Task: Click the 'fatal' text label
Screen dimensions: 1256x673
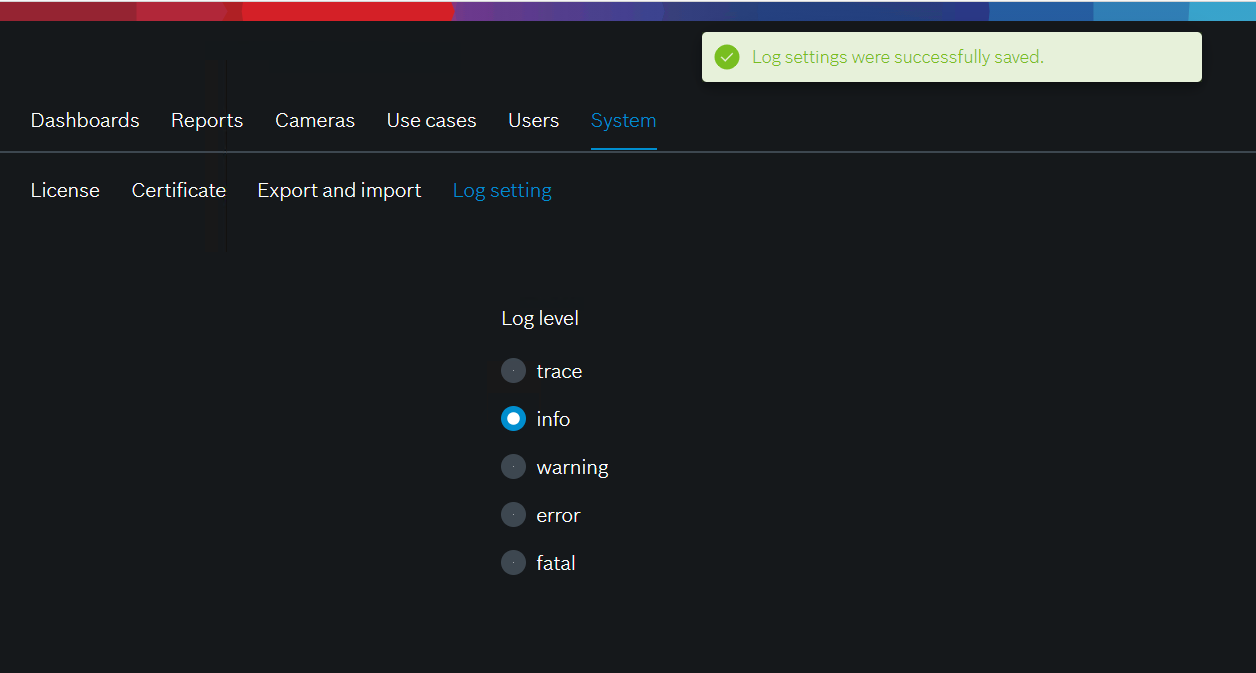Action: point(555,563)
